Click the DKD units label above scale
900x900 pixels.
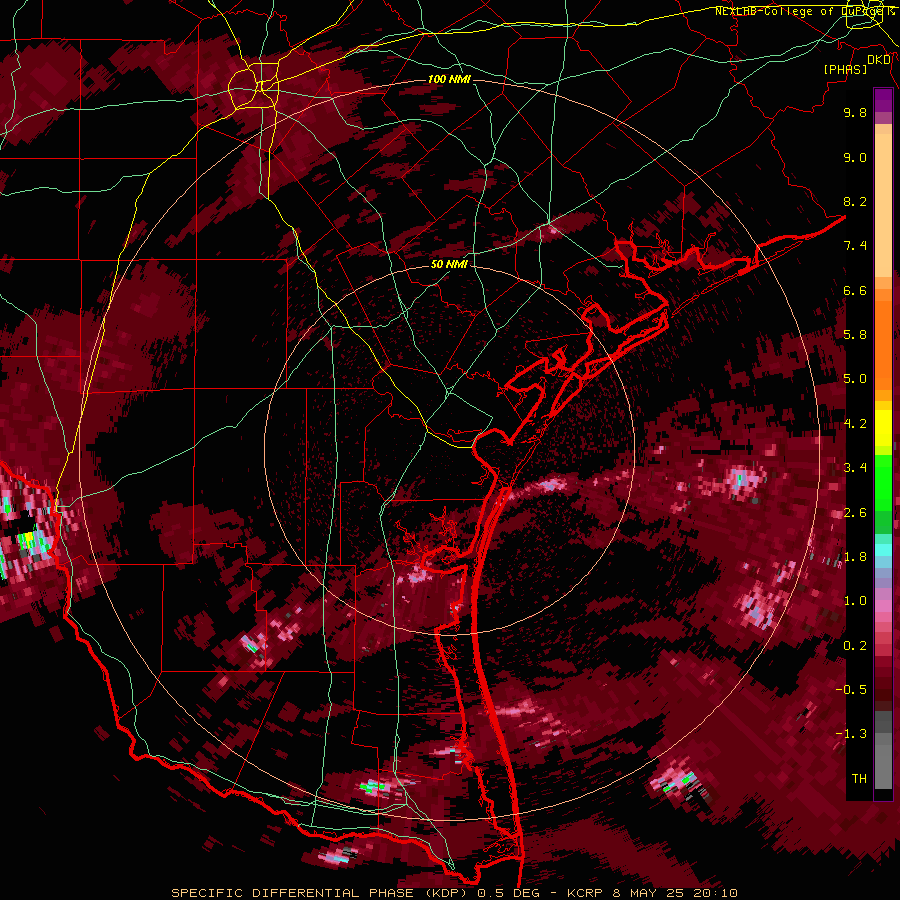point(879,60)
